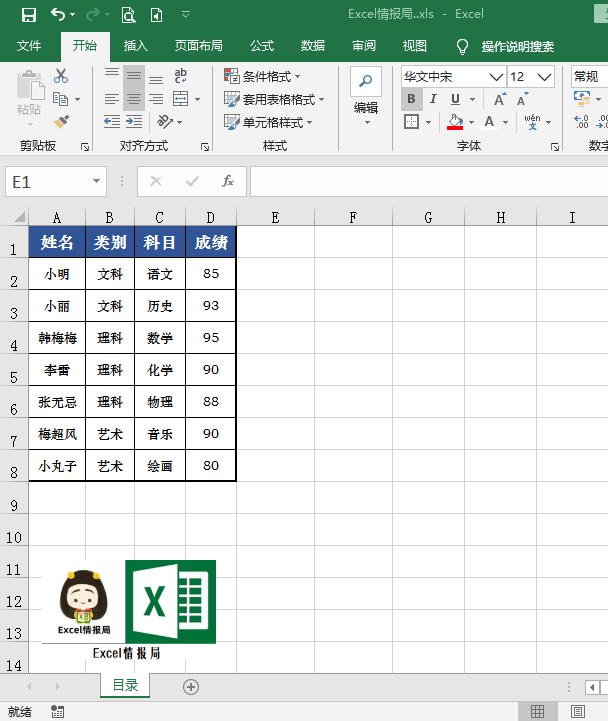Align text to the right

pyautogui.click(x=156, y=99)
